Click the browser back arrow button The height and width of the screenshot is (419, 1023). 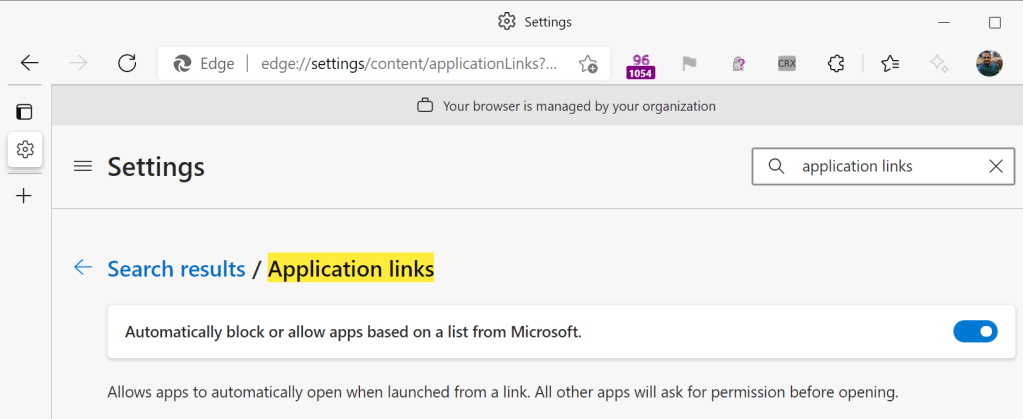point(30,63)
